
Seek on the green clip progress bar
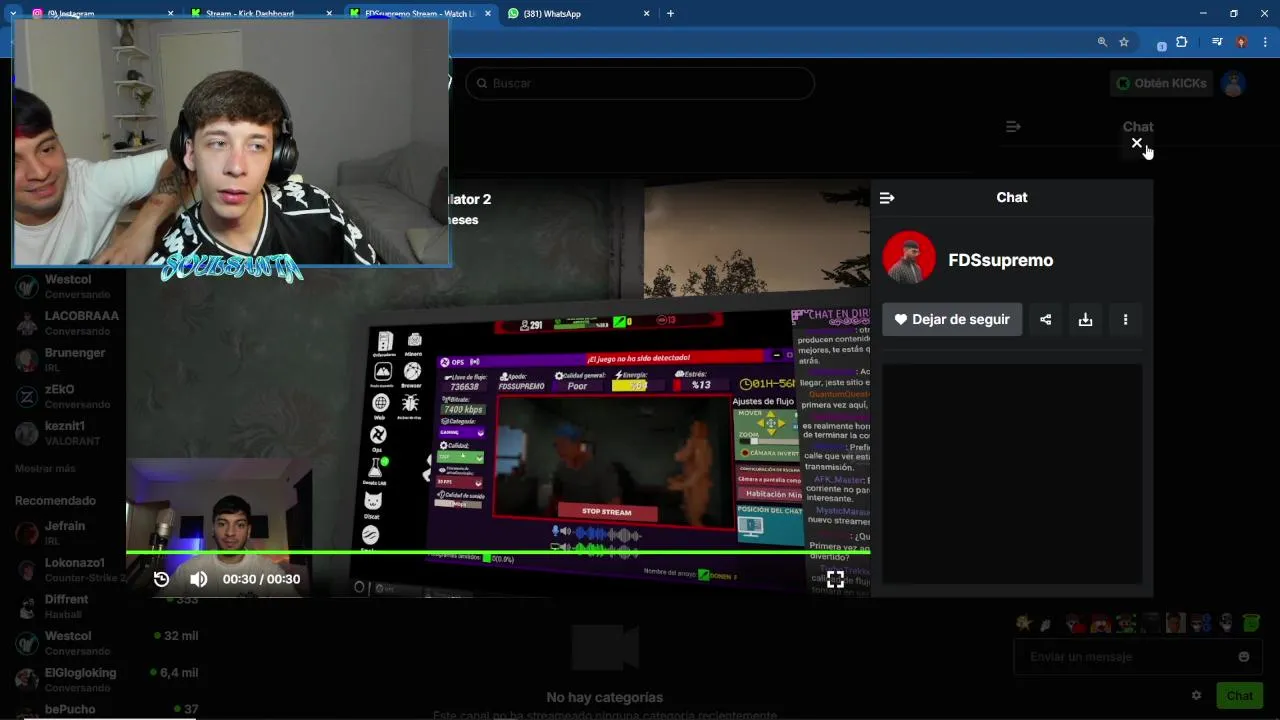point(497,552)
